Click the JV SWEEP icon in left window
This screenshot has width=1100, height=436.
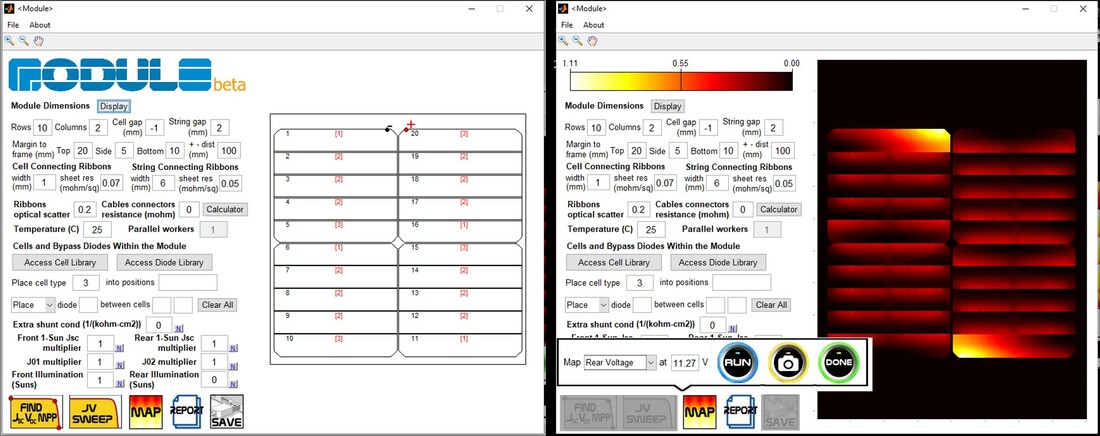(95, 412)
